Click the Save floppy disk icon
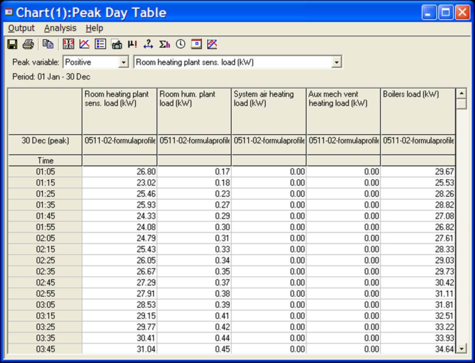 pos(13,44)
